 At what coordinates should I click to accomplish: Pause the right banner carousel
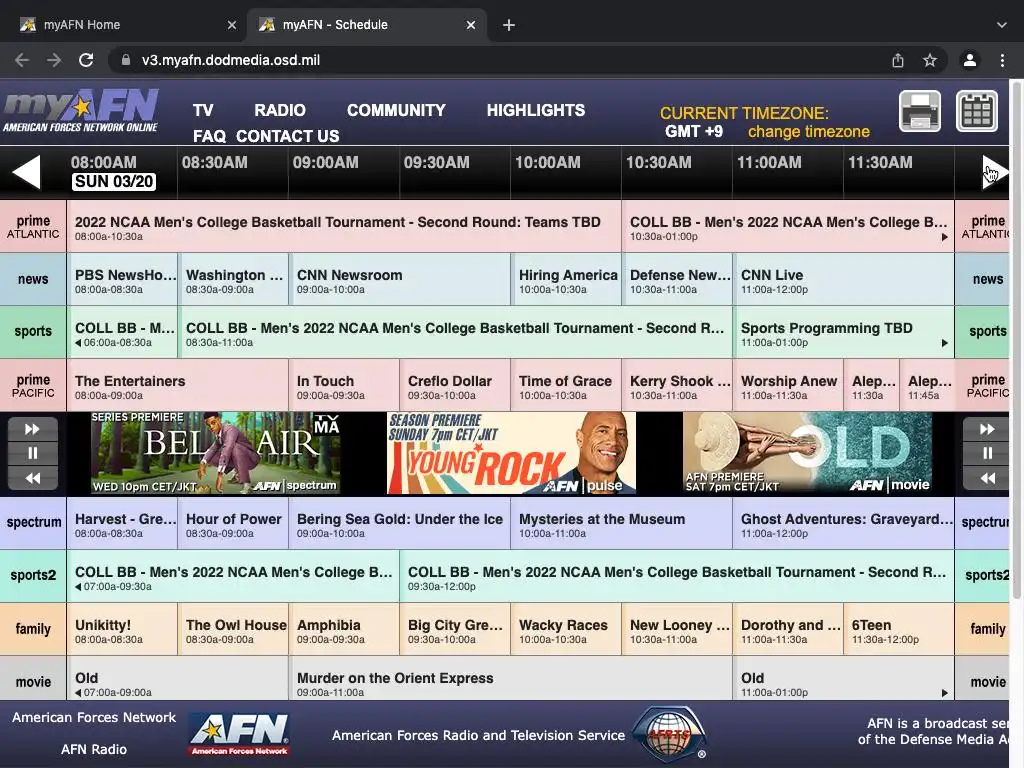(987, 453)
